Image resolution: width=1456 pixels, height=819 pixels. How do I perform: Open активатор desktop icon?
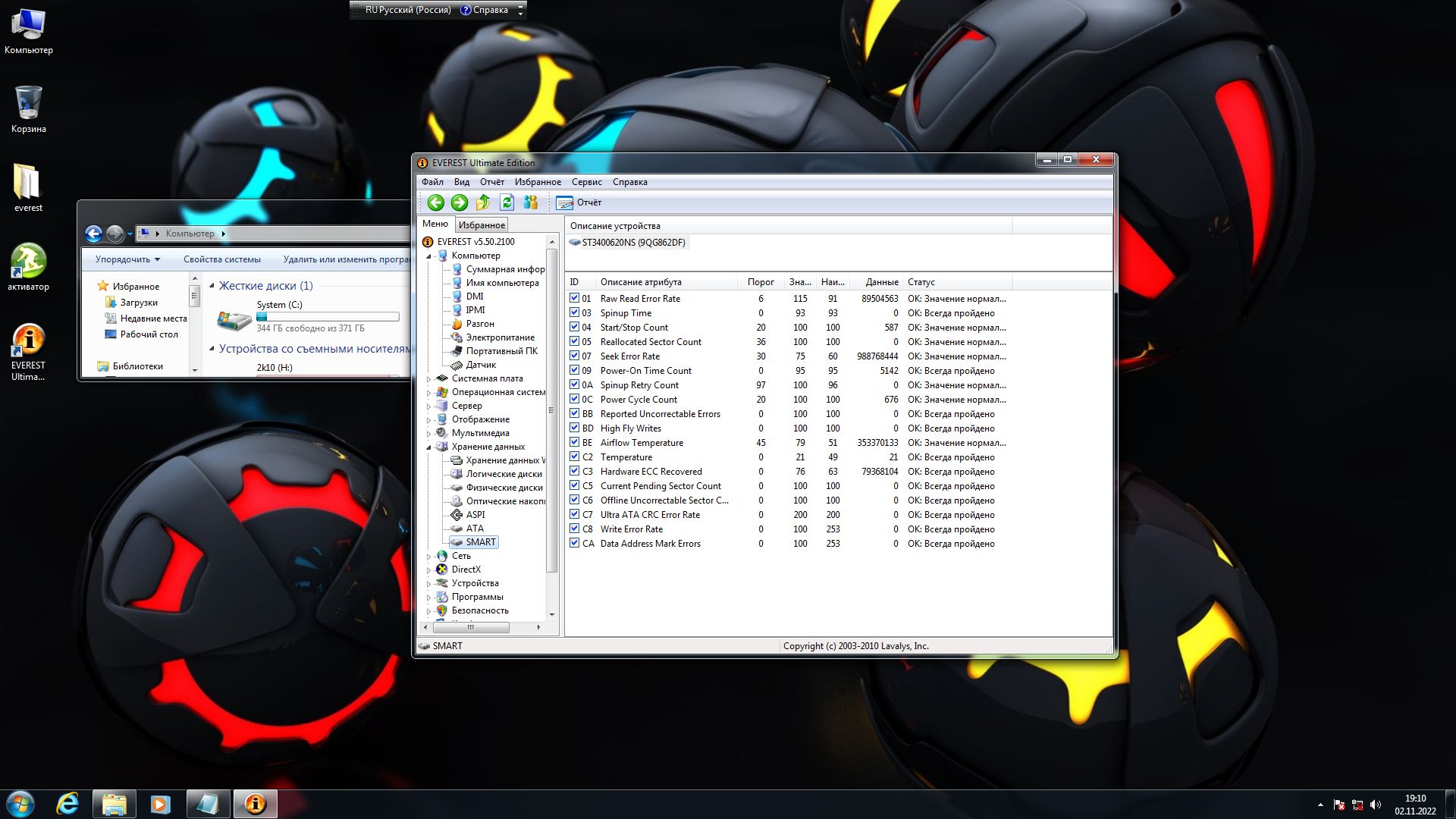tap(28, 267)
